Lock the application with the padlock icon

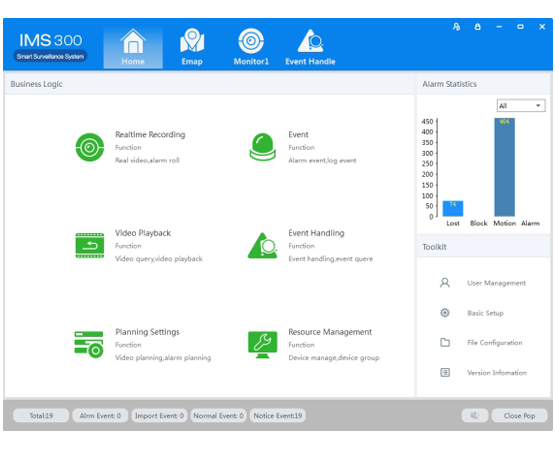coord(477,27)
